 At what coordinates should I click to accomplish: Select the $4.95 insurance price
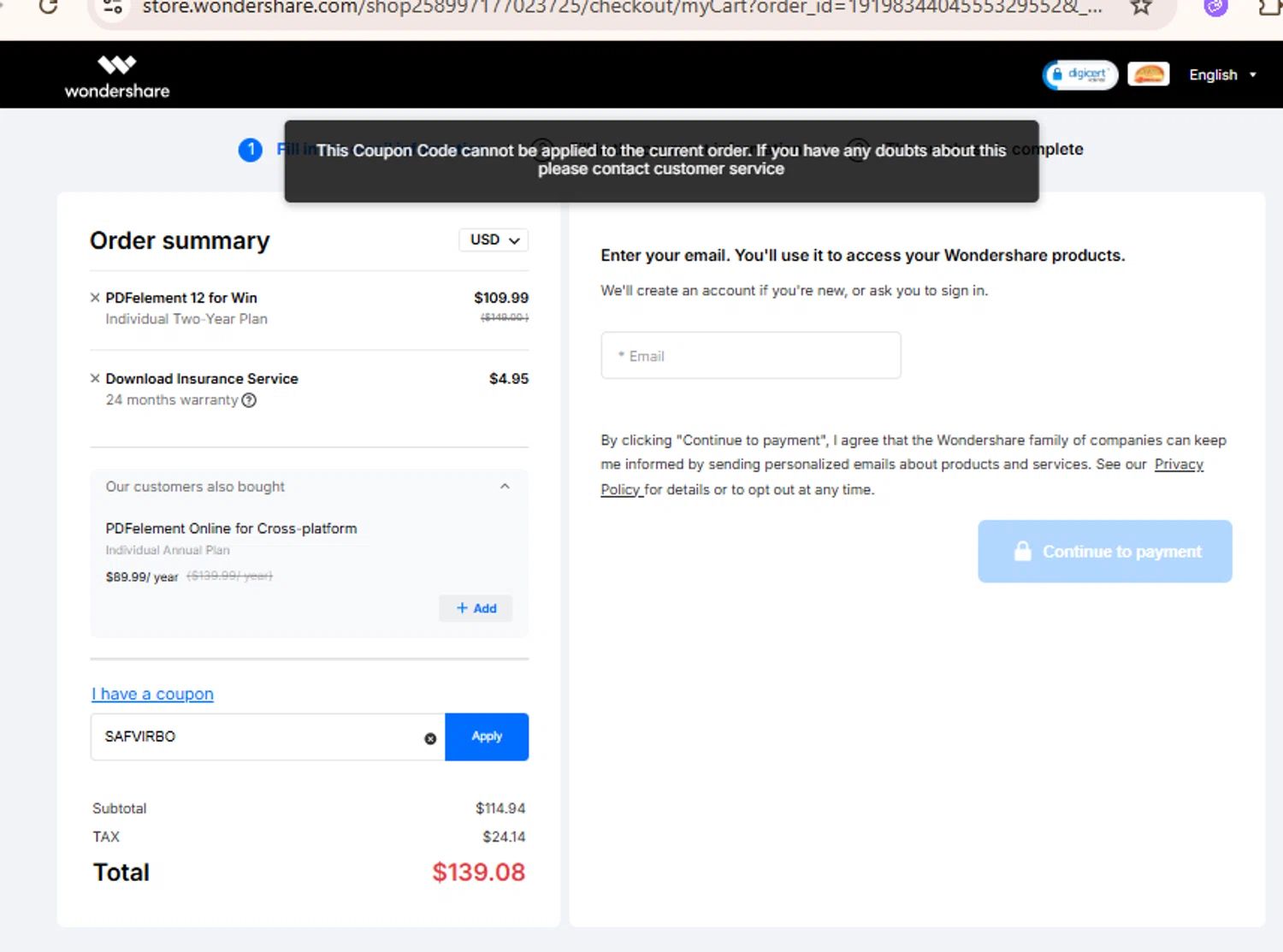click(509, 378)
